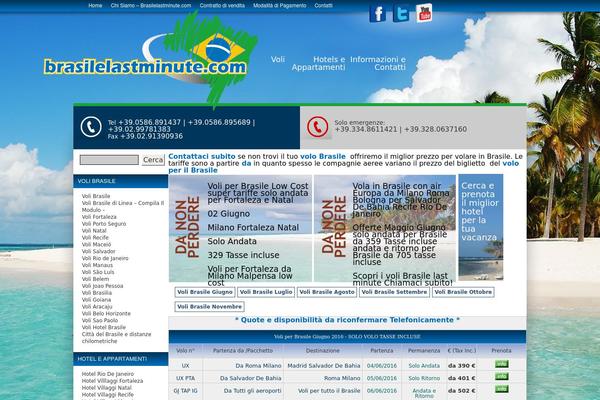
Task: Open Informazioni e Contatti navigation item
Action: [x=378, y=64]
